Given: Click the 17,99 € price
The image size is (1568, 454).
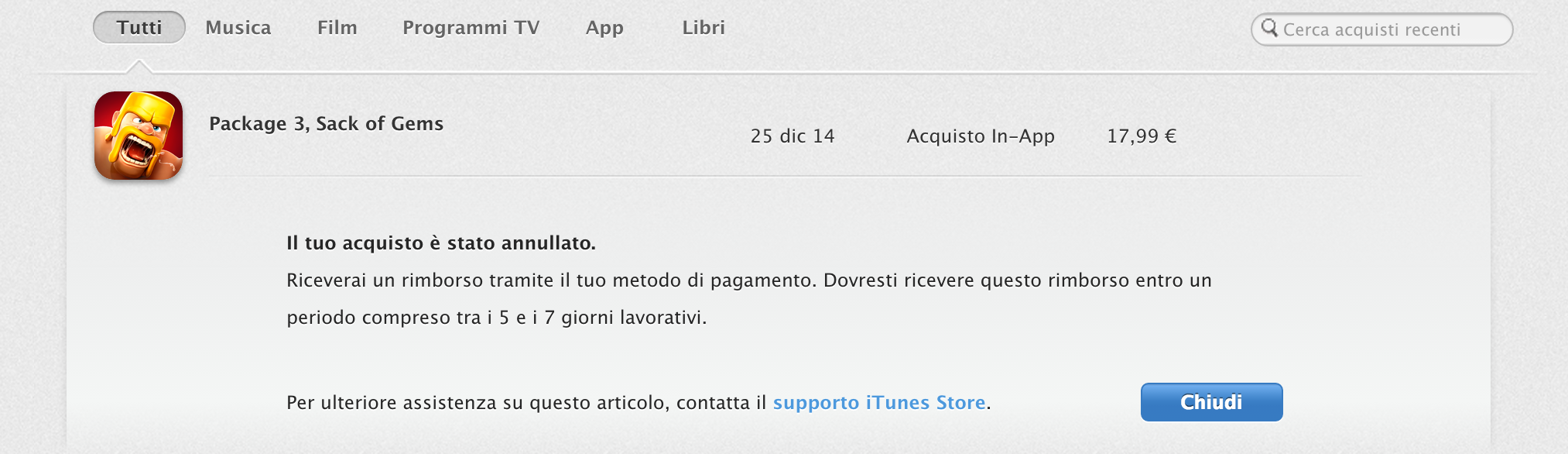Looking at the screenshot, I should tap(1142, 136).
